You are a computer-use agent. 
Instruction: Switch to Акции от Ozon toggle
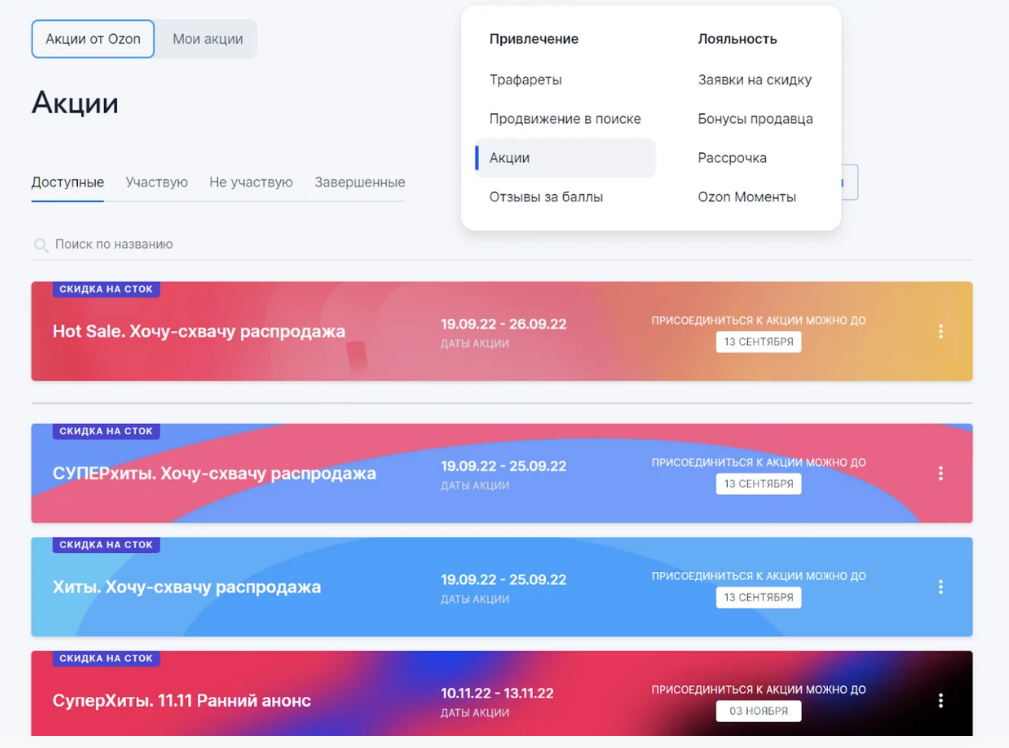click(93, 39)
